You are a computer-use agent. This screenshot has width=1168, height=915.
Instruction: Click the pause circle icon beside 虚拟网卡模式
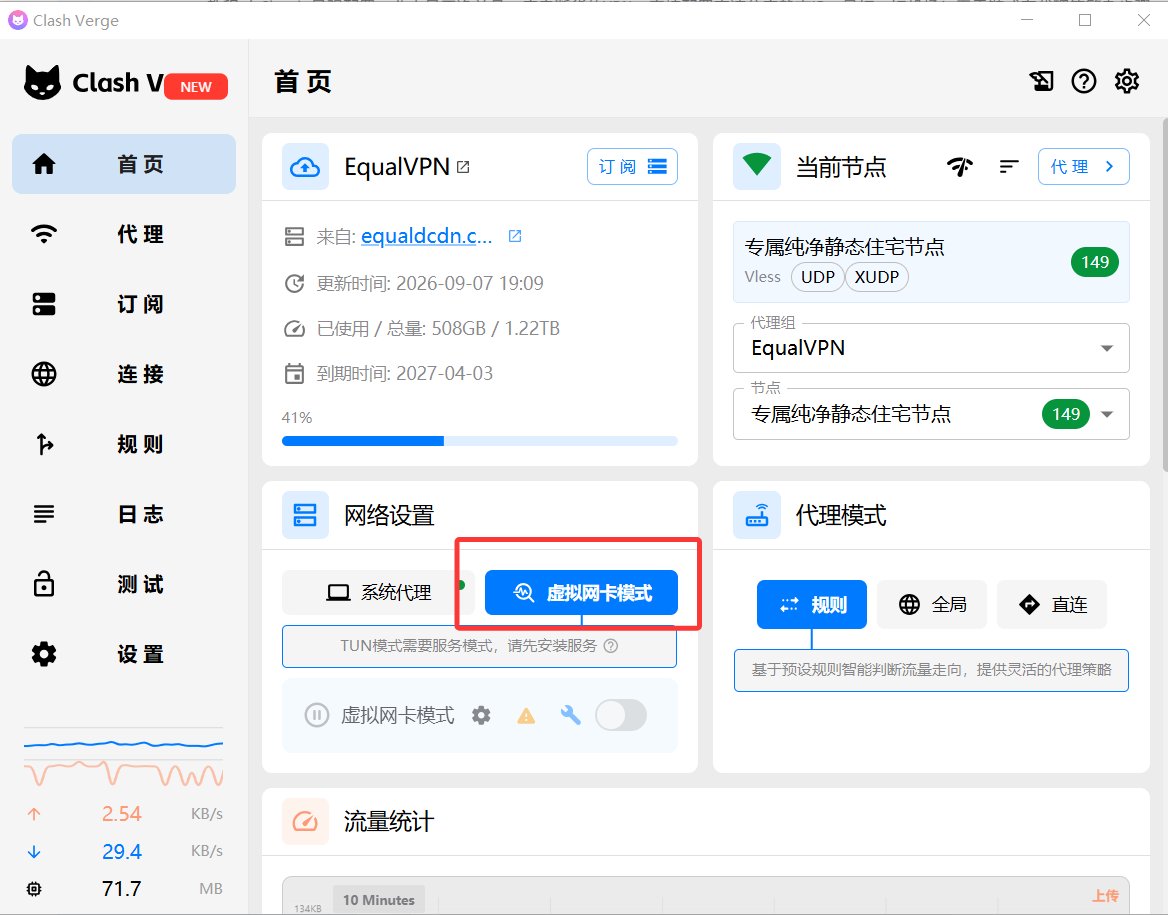317,715
